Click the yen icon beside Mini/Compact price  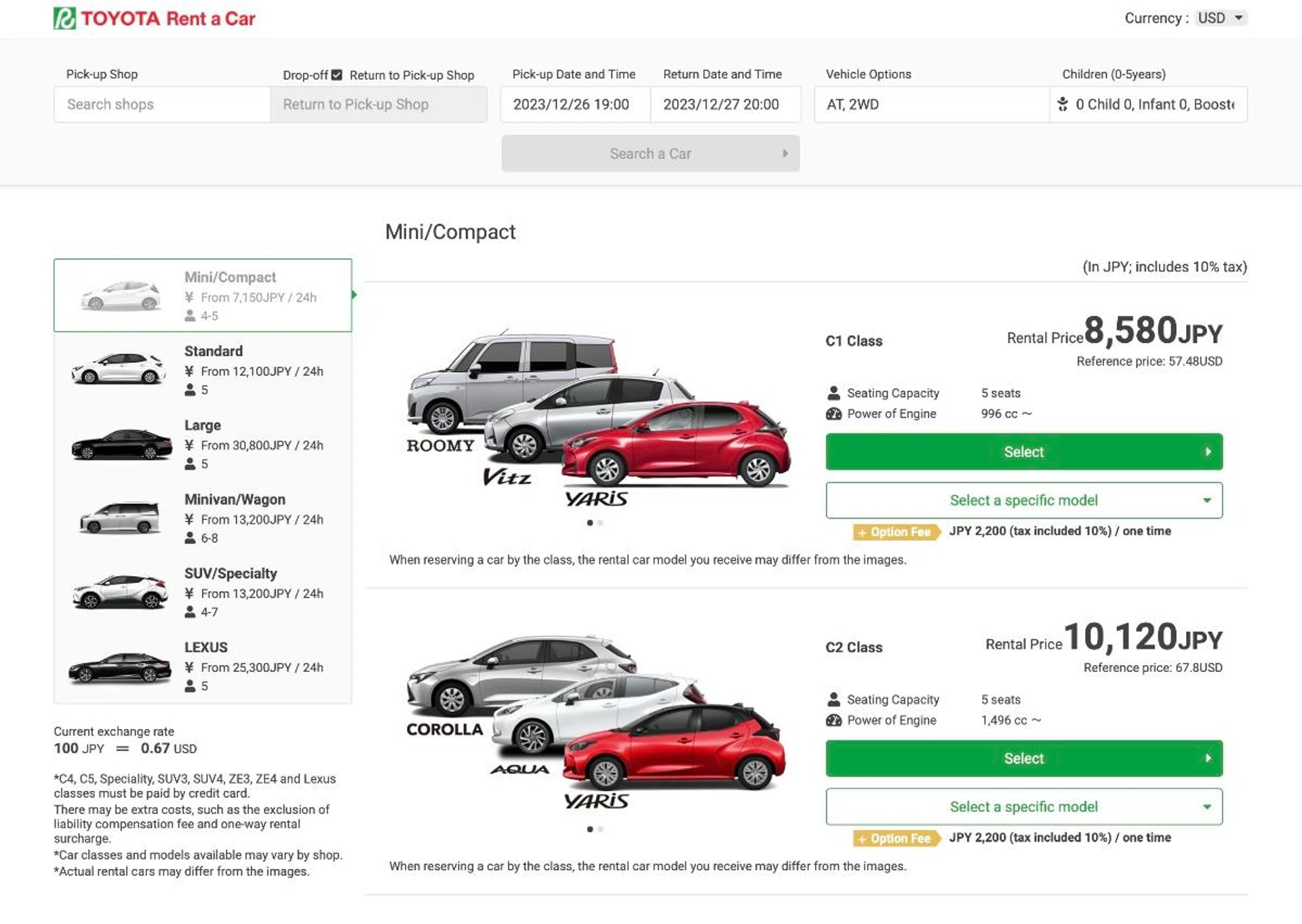coord(189,296)
